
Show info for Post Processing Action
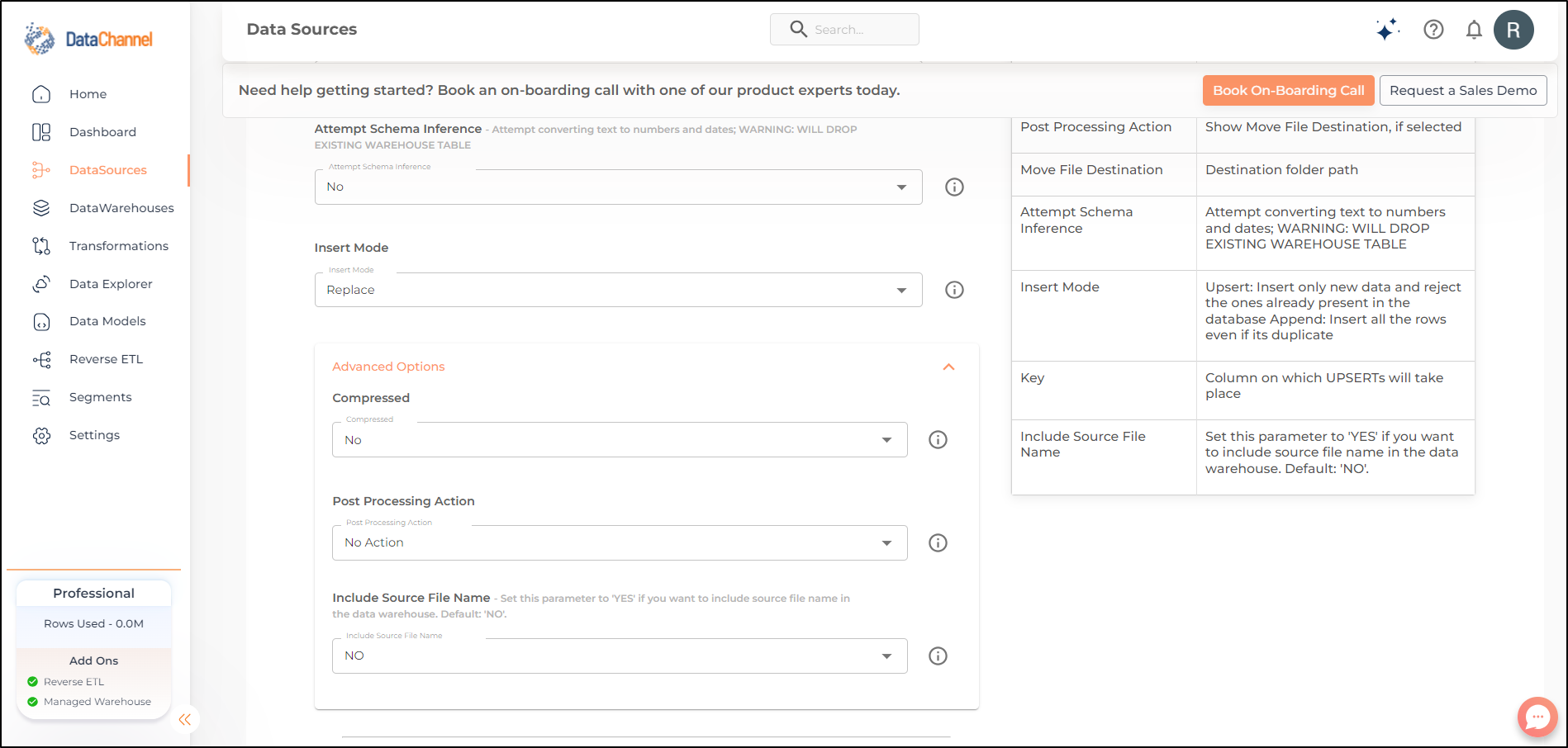pyautogui.click(x=938, y=543)
